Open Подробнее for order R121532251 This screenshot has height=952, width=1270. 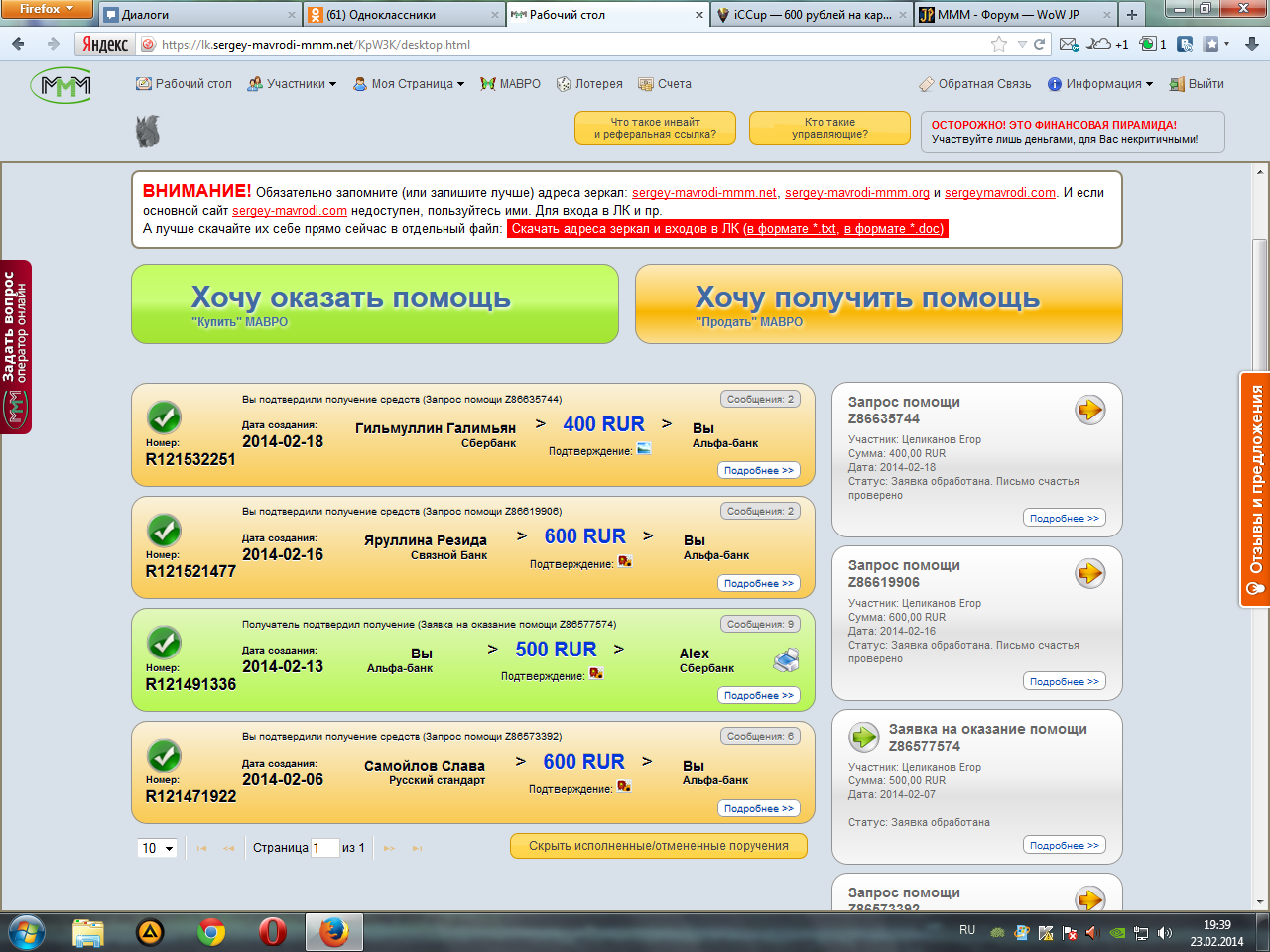tap(759, 471)
